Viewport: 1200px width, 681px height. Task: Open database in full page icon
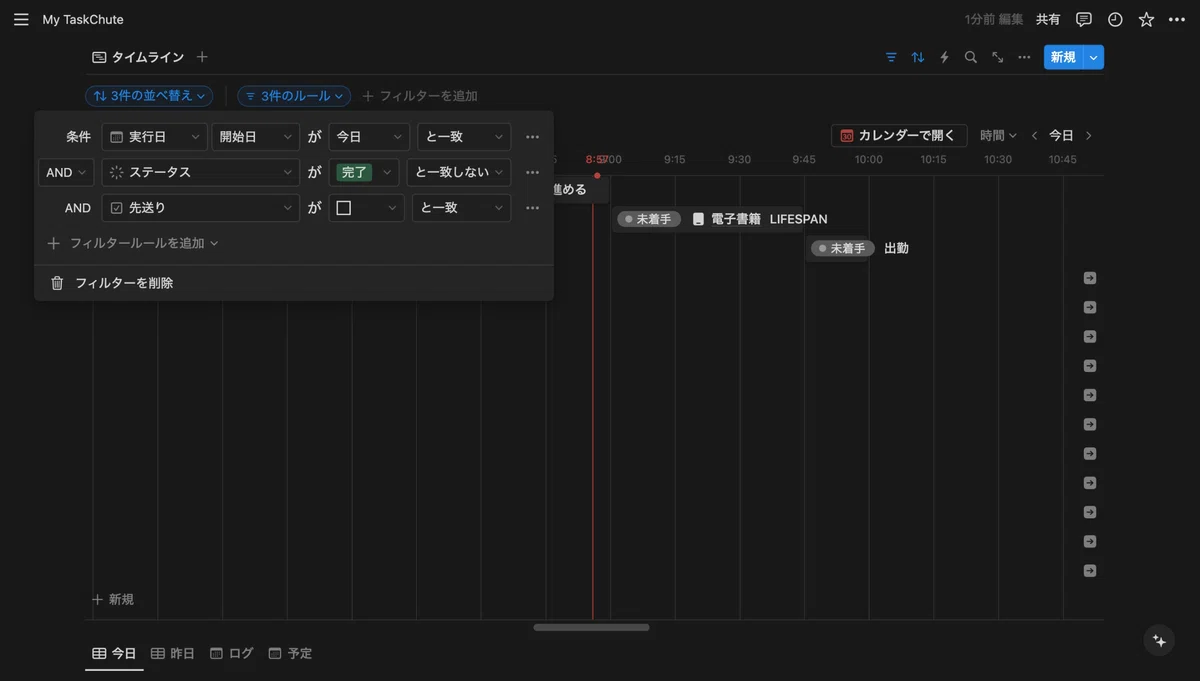click(998, 57)
